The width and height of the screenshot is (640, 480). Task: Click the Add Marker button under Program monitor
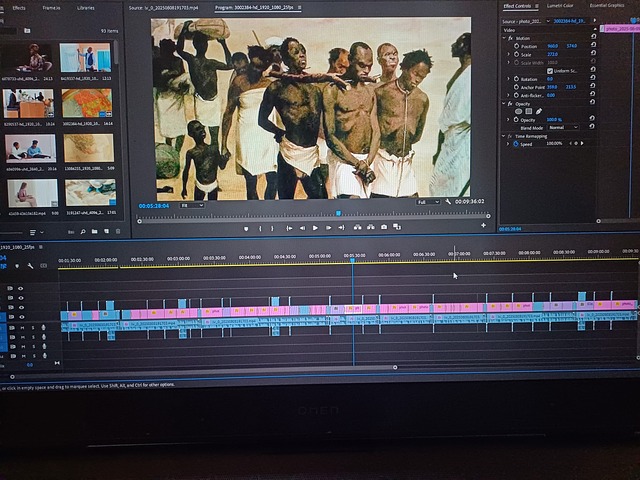[246, 229]
